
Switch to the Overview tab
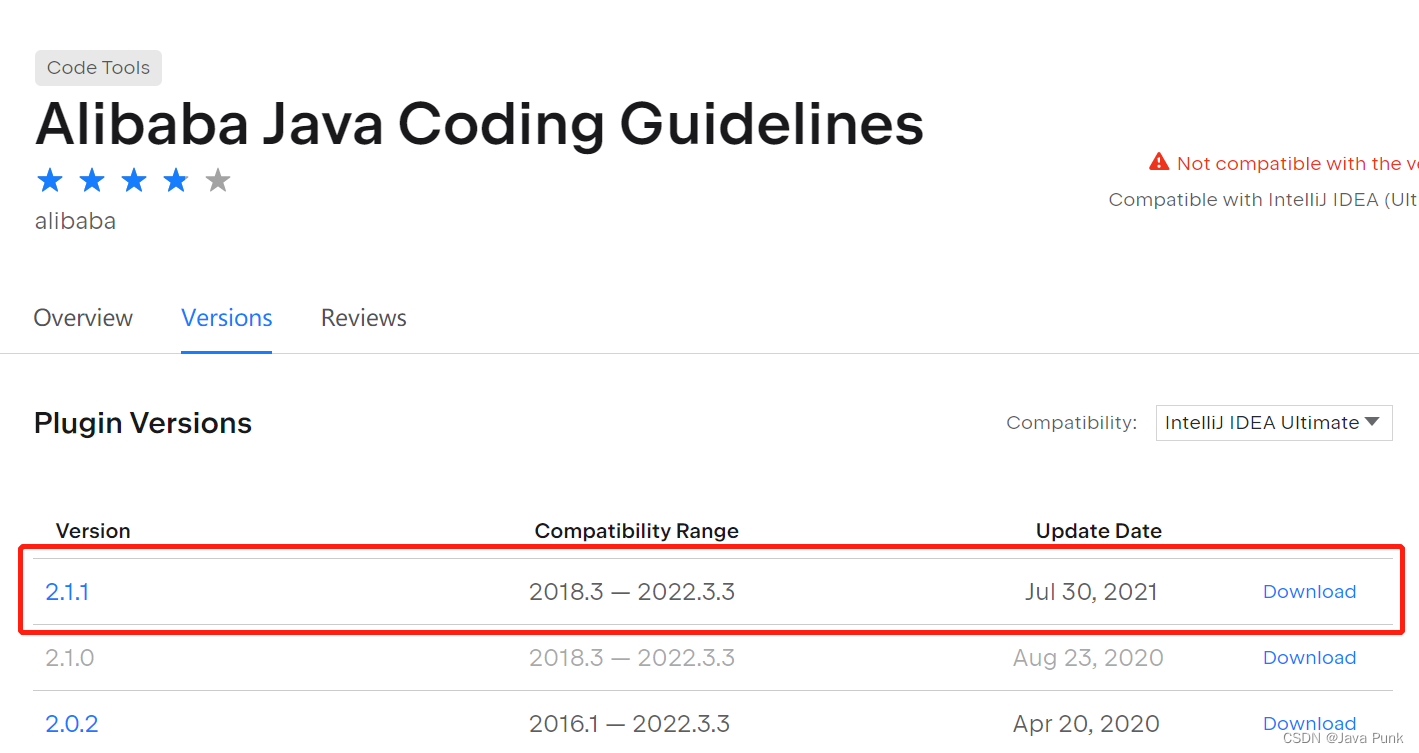83,317
